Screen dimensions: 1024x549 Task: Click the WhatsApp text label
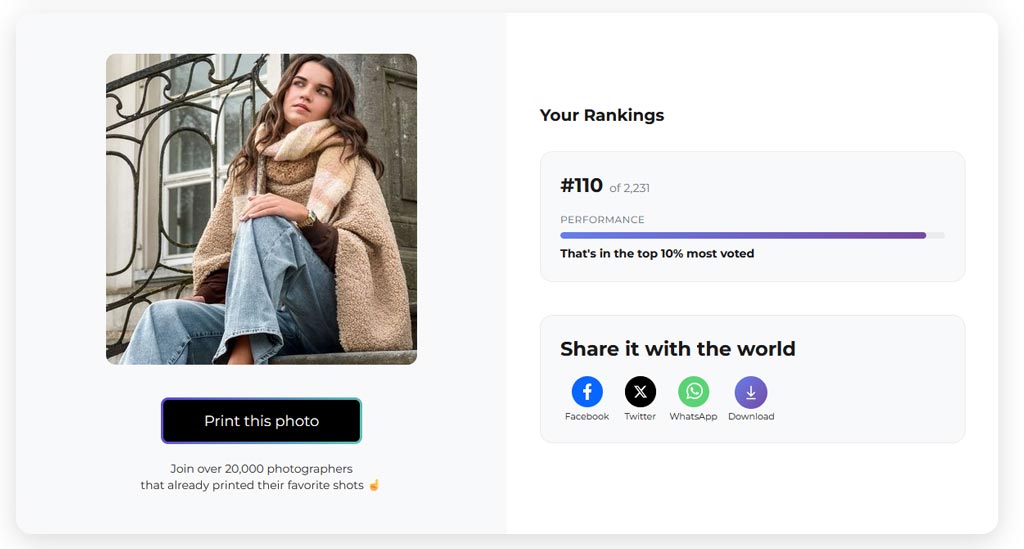(693, 417)
